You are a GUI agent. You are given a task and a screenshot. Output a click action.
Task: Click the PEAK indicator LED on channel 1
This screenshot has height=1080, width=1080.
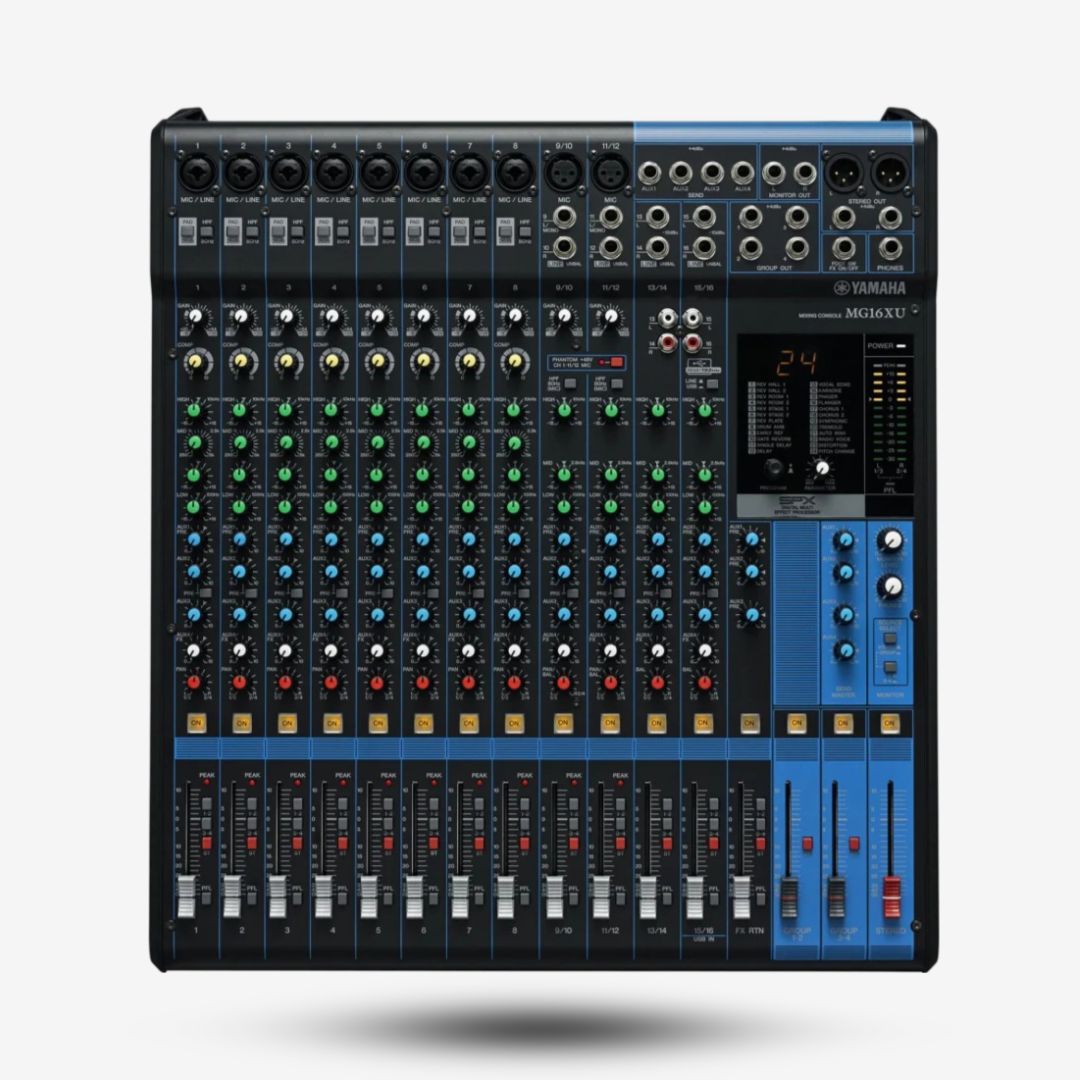[207, 783]
